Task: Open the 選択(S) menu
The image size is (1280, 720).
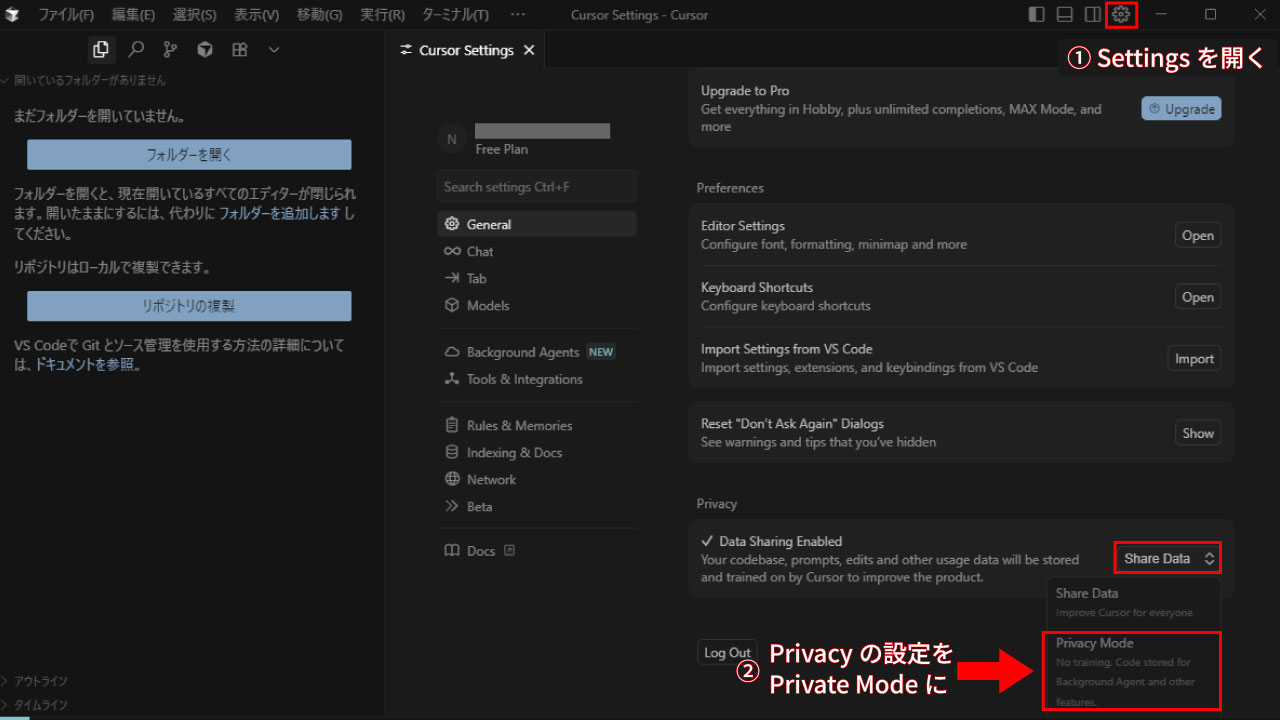Action: tap(194, 15)
